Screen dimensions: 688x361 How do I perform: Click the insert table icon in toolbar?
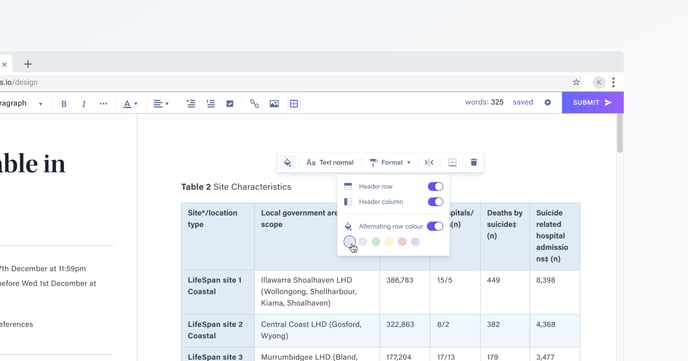point(294,104)
